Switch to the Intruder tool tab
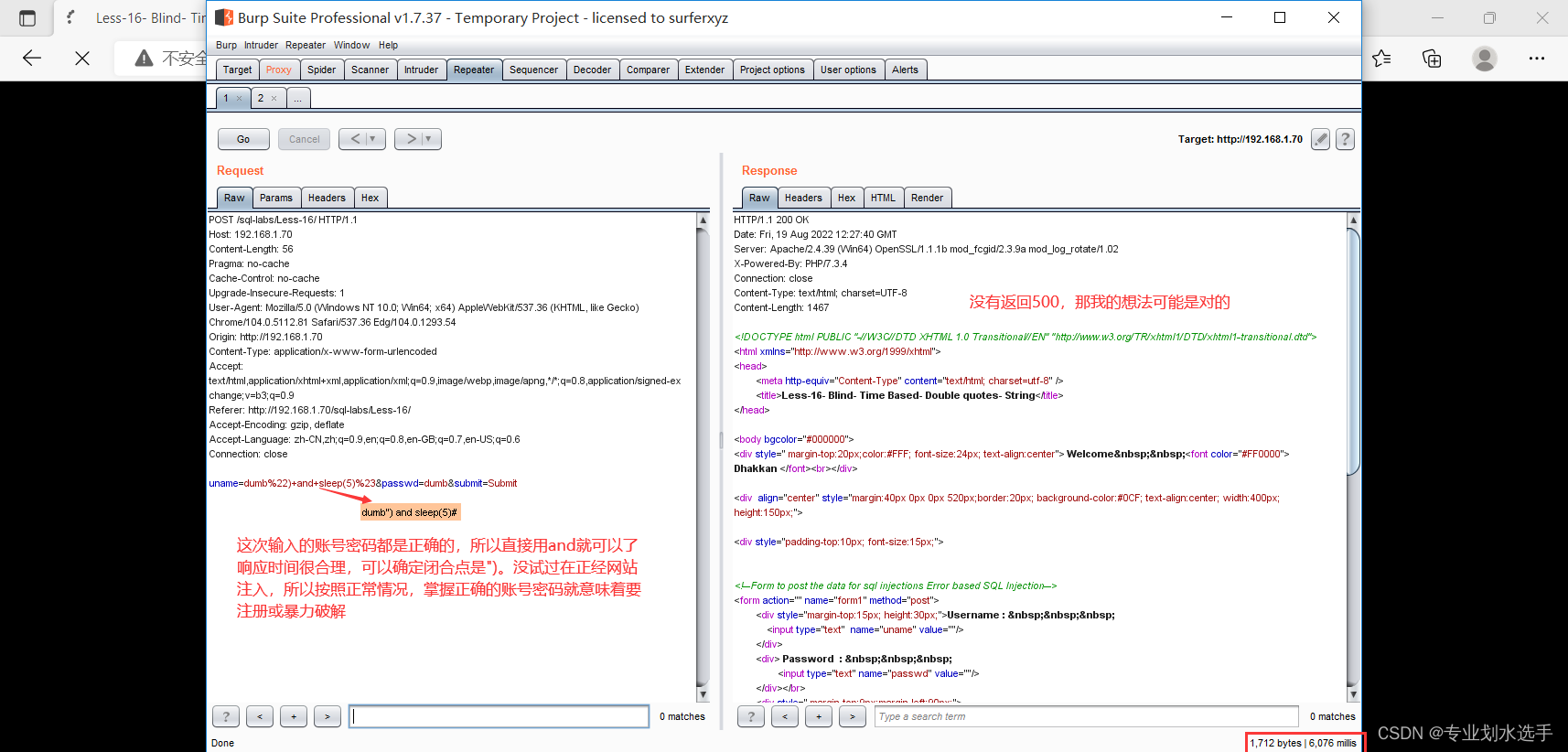Image resolution: width=1568 pixels, height=752 pixels. click(x=422, y=70)
